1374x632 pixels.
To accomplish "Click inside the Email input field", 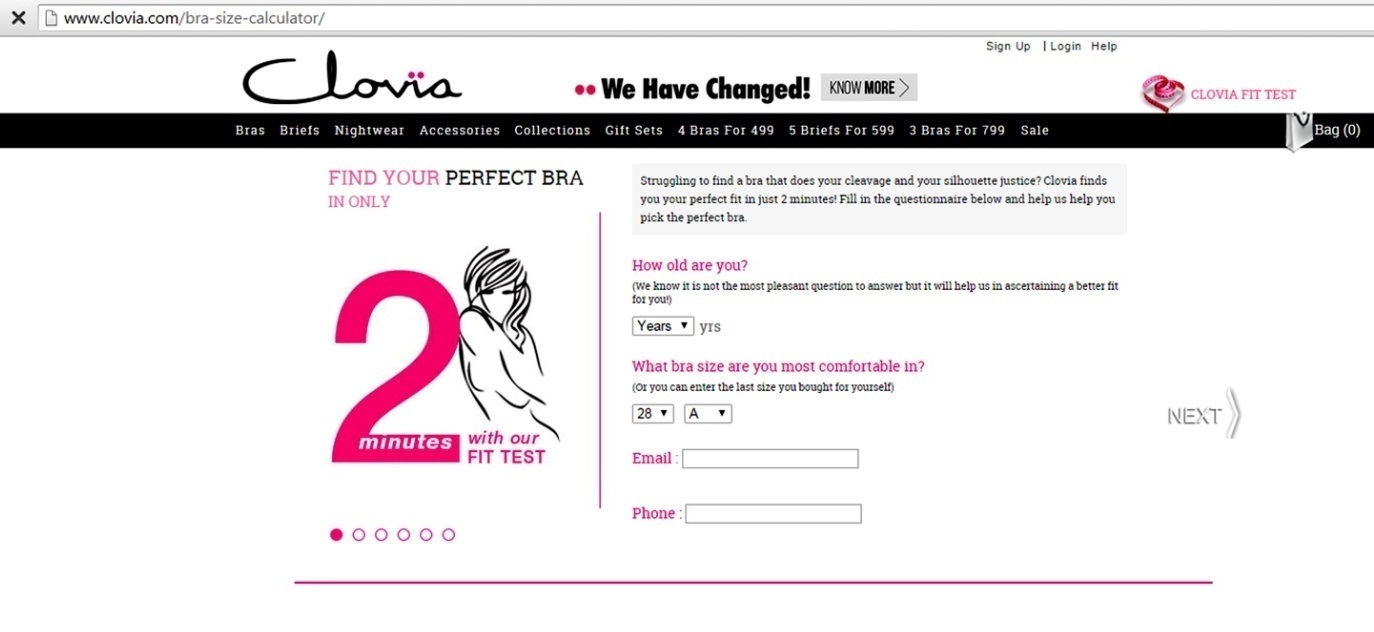I will (x=770, y=459).
